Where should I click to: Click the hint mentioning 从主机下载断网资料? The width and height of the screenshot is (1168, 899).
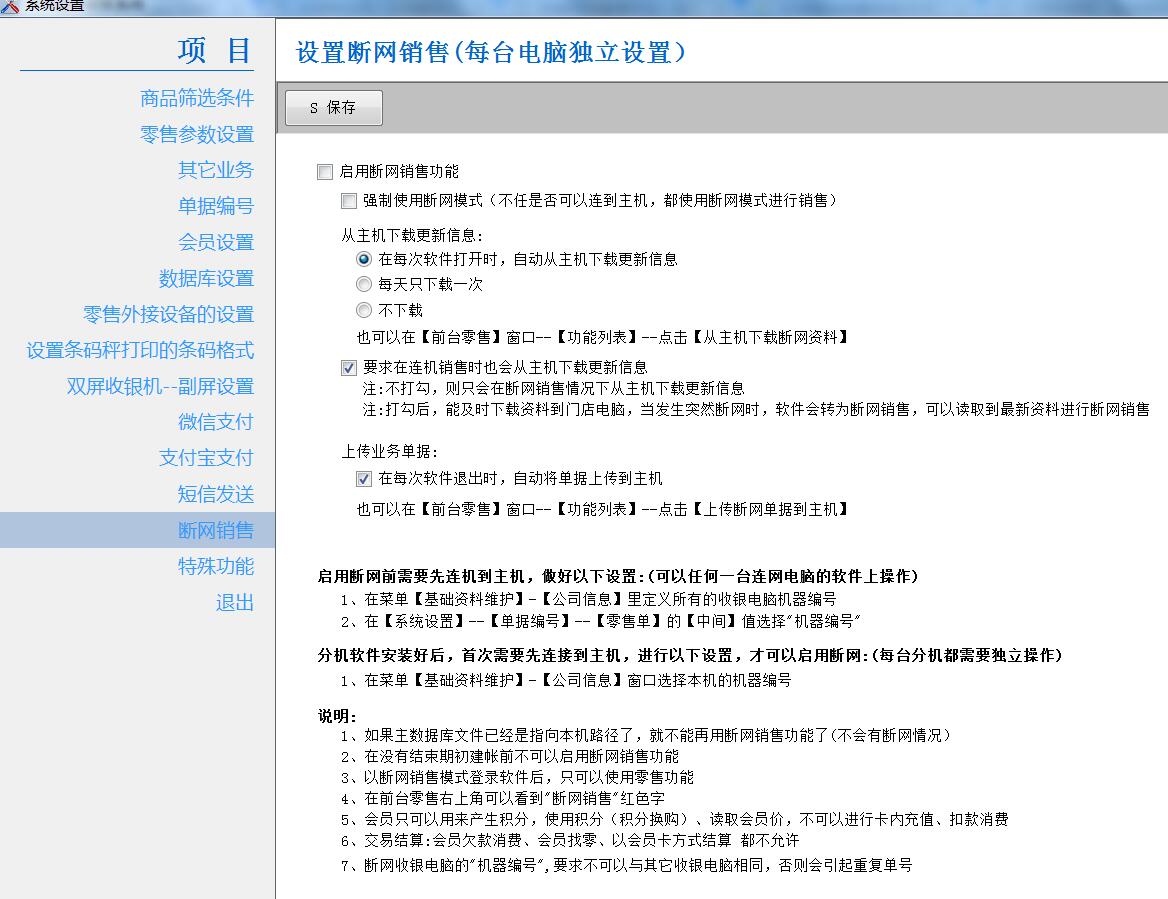point(602,337)
